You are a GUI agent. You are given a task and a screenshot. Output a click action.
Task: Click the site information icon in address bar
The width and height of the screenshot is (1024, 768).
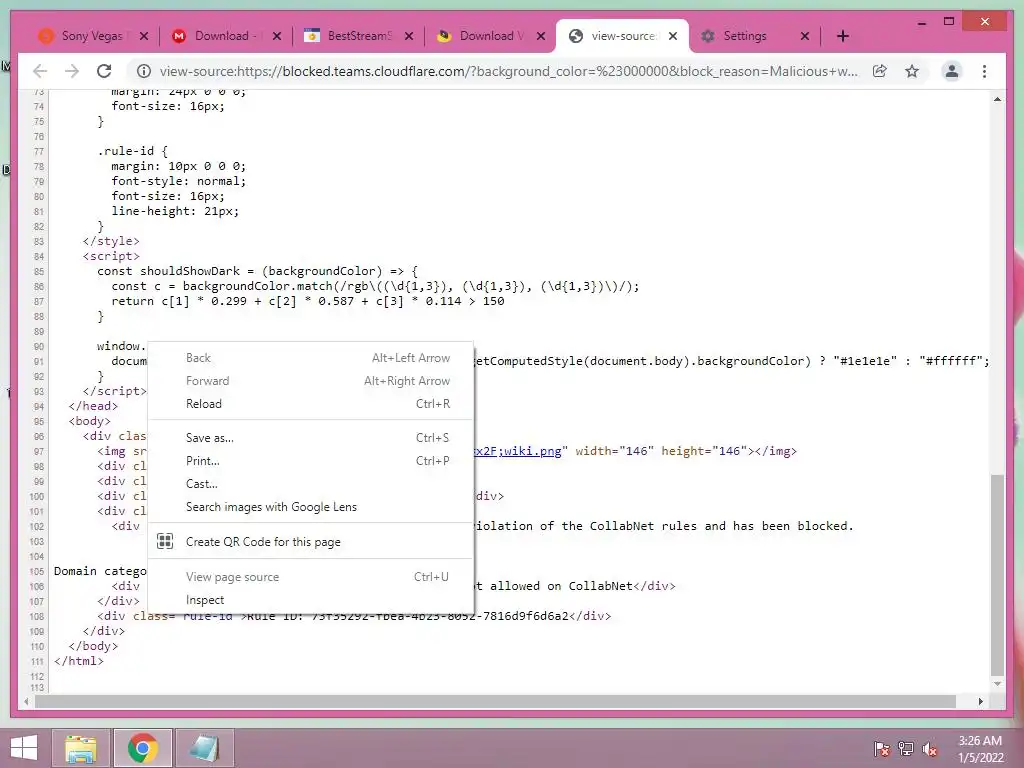click(144, 71)
